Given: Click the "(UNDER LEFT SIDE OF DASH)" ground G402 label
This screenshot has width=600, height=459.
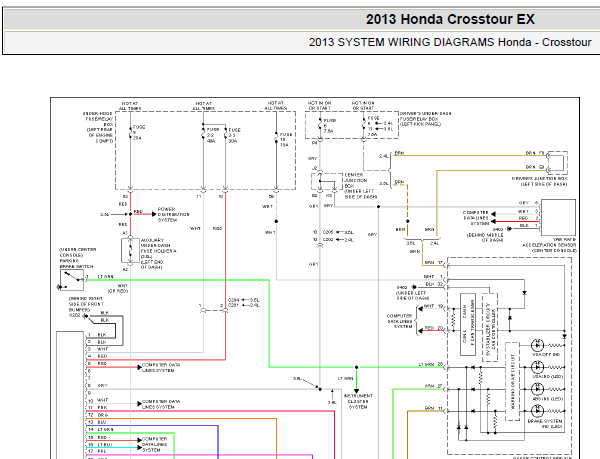Looking at the screenshot, I should click(412, 295).
